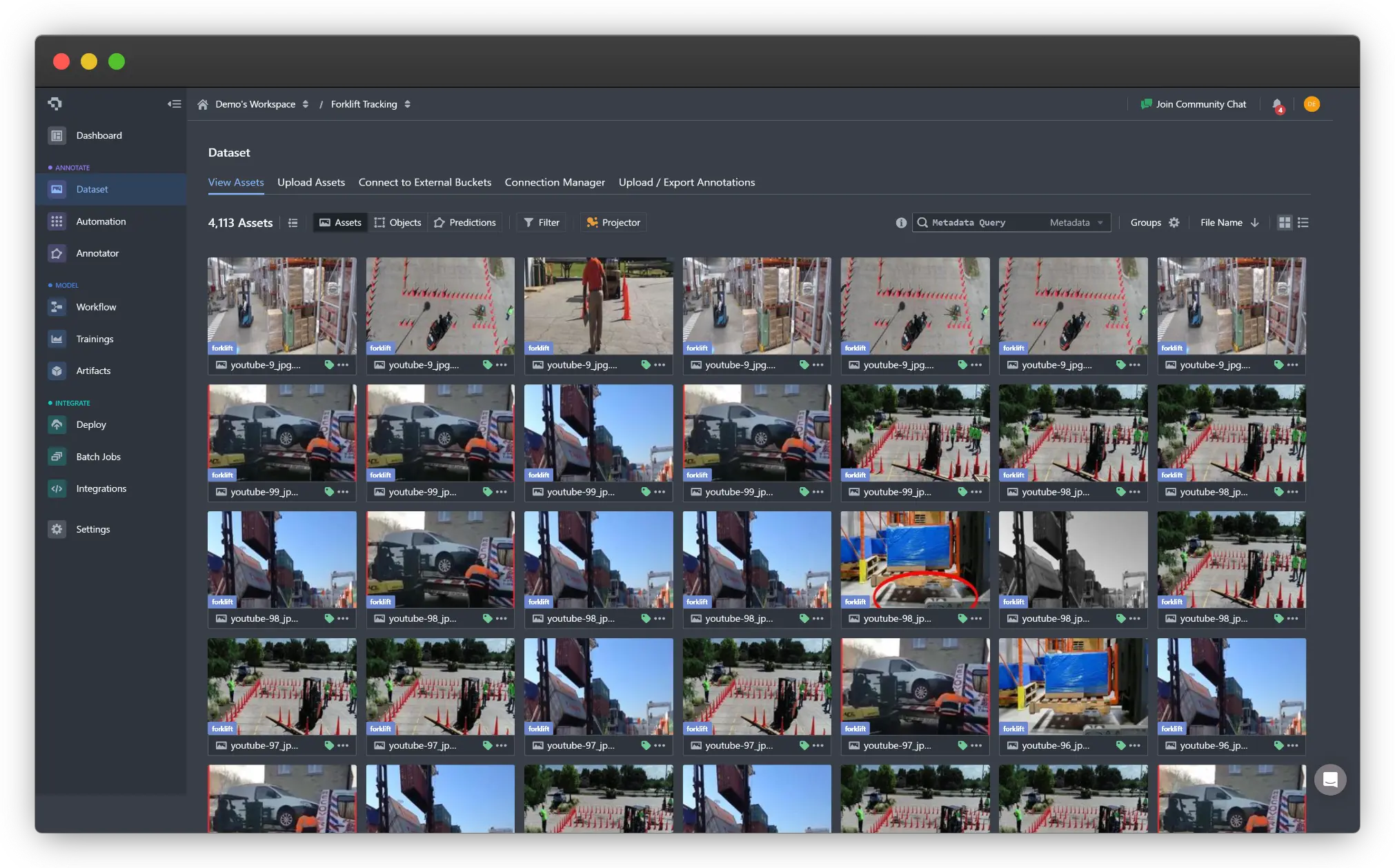This screenshot has height=868, width=1395.
Task: Toggle the Objects view mode
Action: pyautogui.click(x=397, y=223)
